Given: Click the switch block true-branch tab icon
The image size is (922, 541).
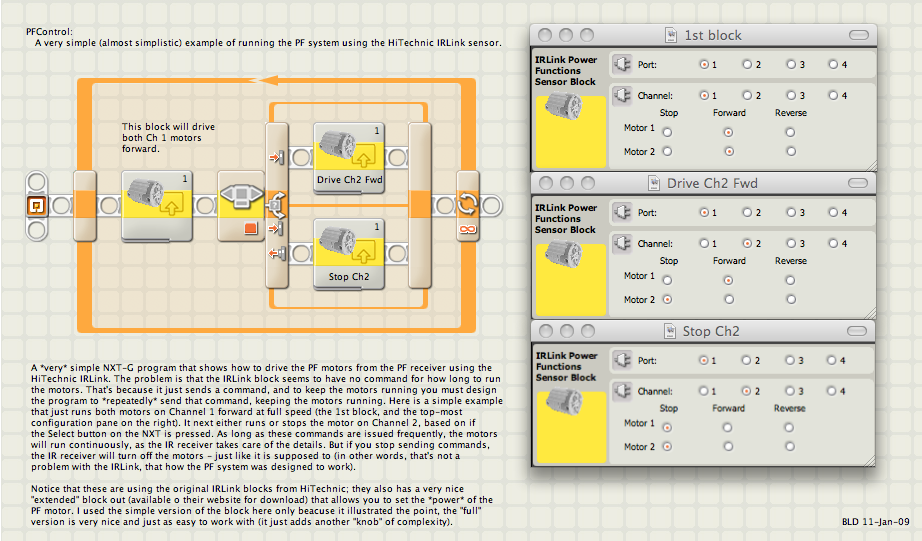Looking at the screenshot, I should (x=276, y=158).
